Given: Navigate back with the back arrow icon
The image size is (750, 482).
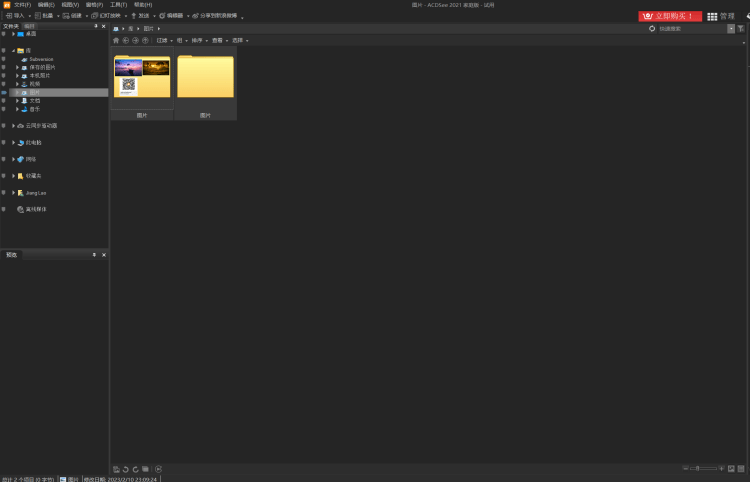Looking at the screenshot, I should pyautogui.click(x=126, y=41).
